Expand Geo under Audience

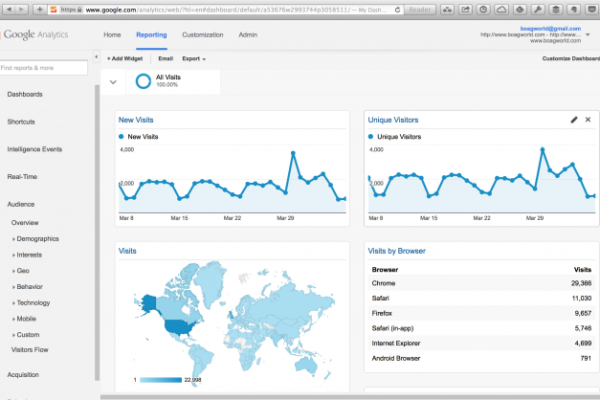[x=21, y=271]
